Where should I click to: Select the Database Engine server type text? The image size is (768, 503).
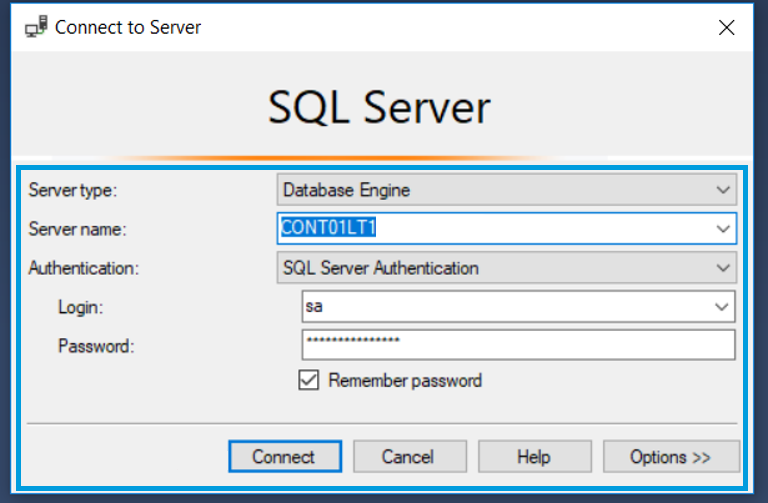[346, 189]
